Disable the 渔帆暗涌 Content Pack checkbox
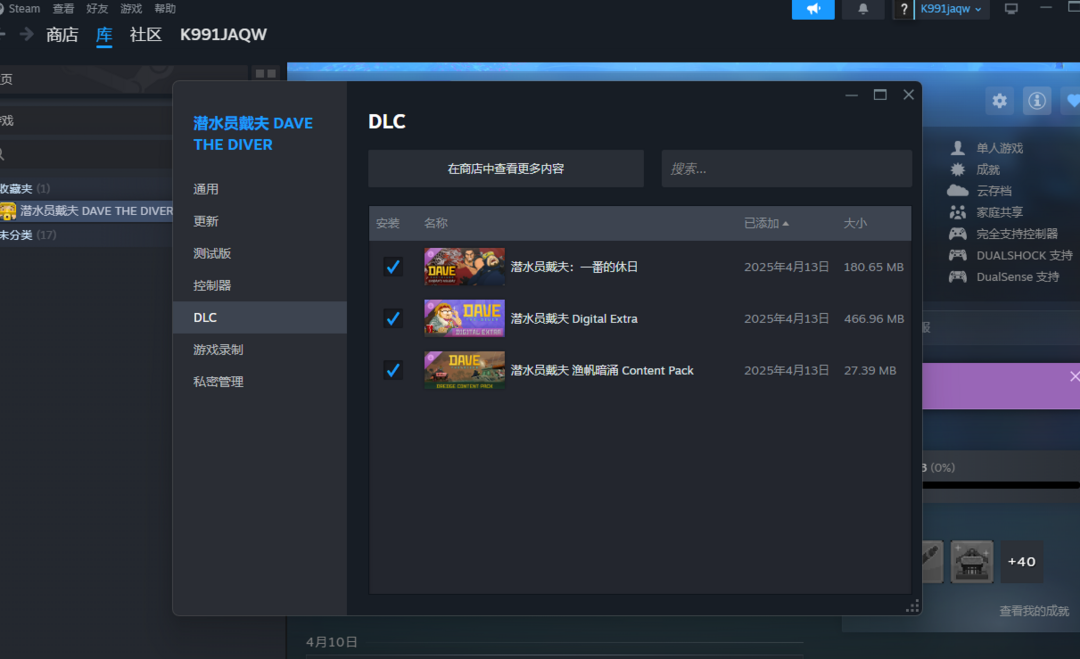1080x659 pixels. point(393,370)
